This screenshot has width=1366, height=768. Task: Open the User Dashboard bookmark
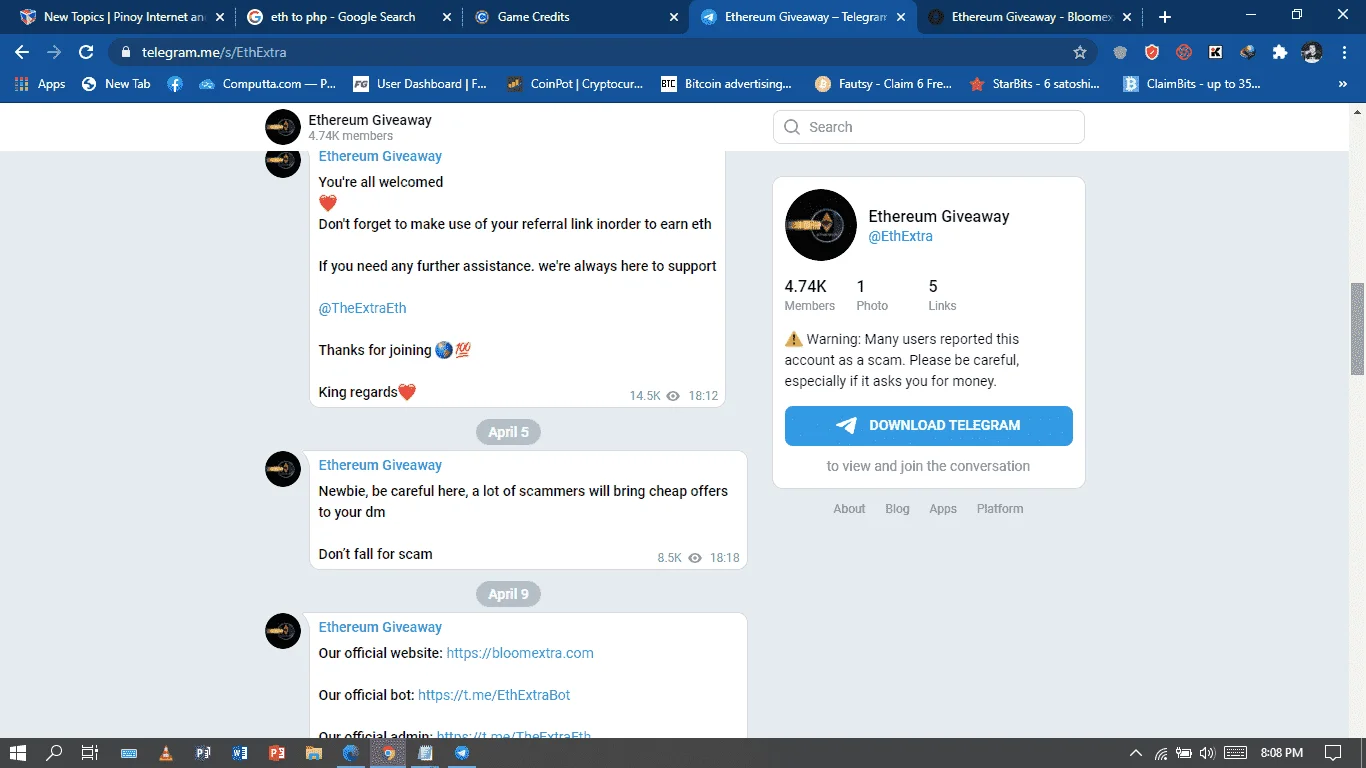point(419,84)
